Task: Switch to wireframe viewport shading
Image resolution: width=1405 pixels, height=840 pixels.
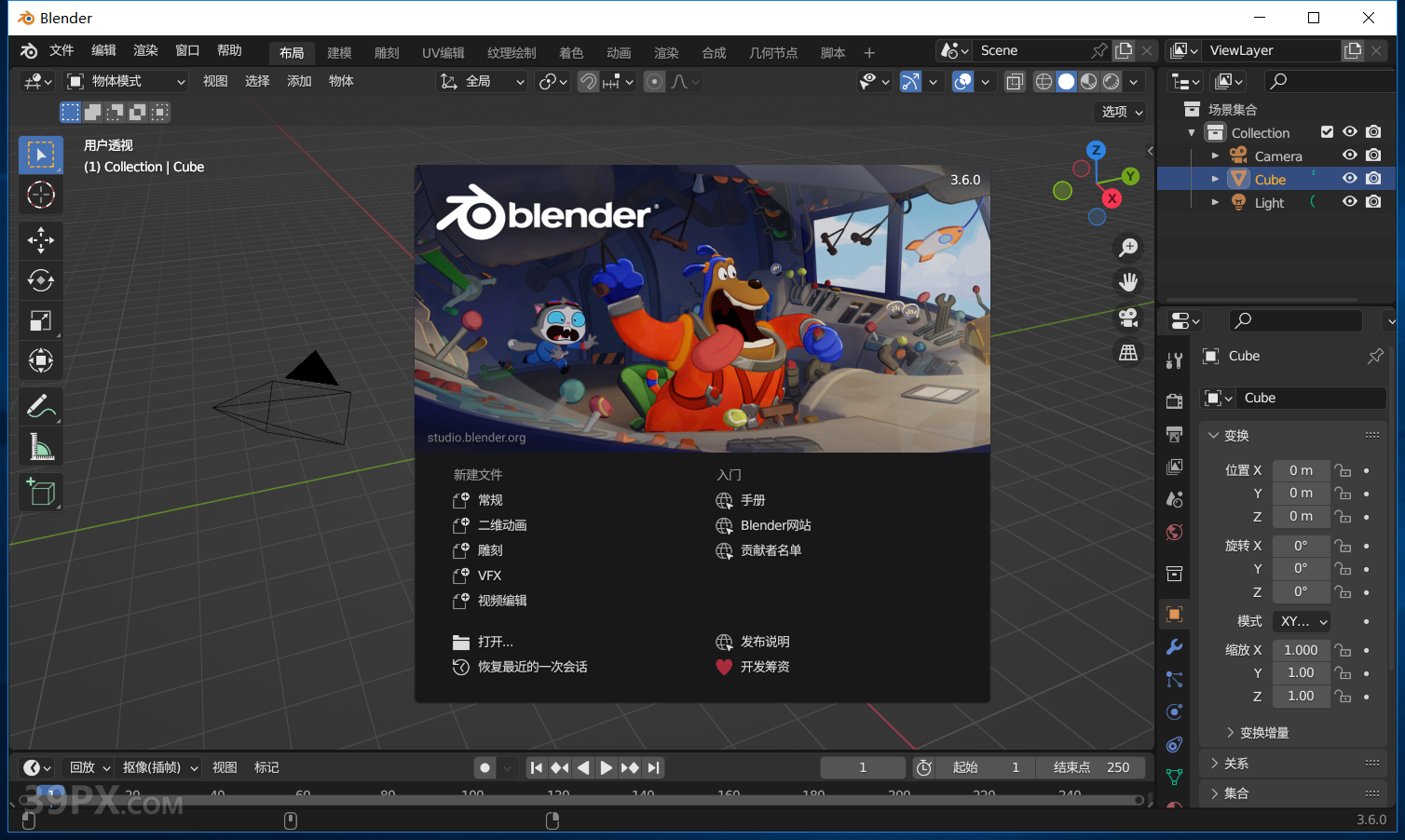Action: click(x=1044, y=81)
